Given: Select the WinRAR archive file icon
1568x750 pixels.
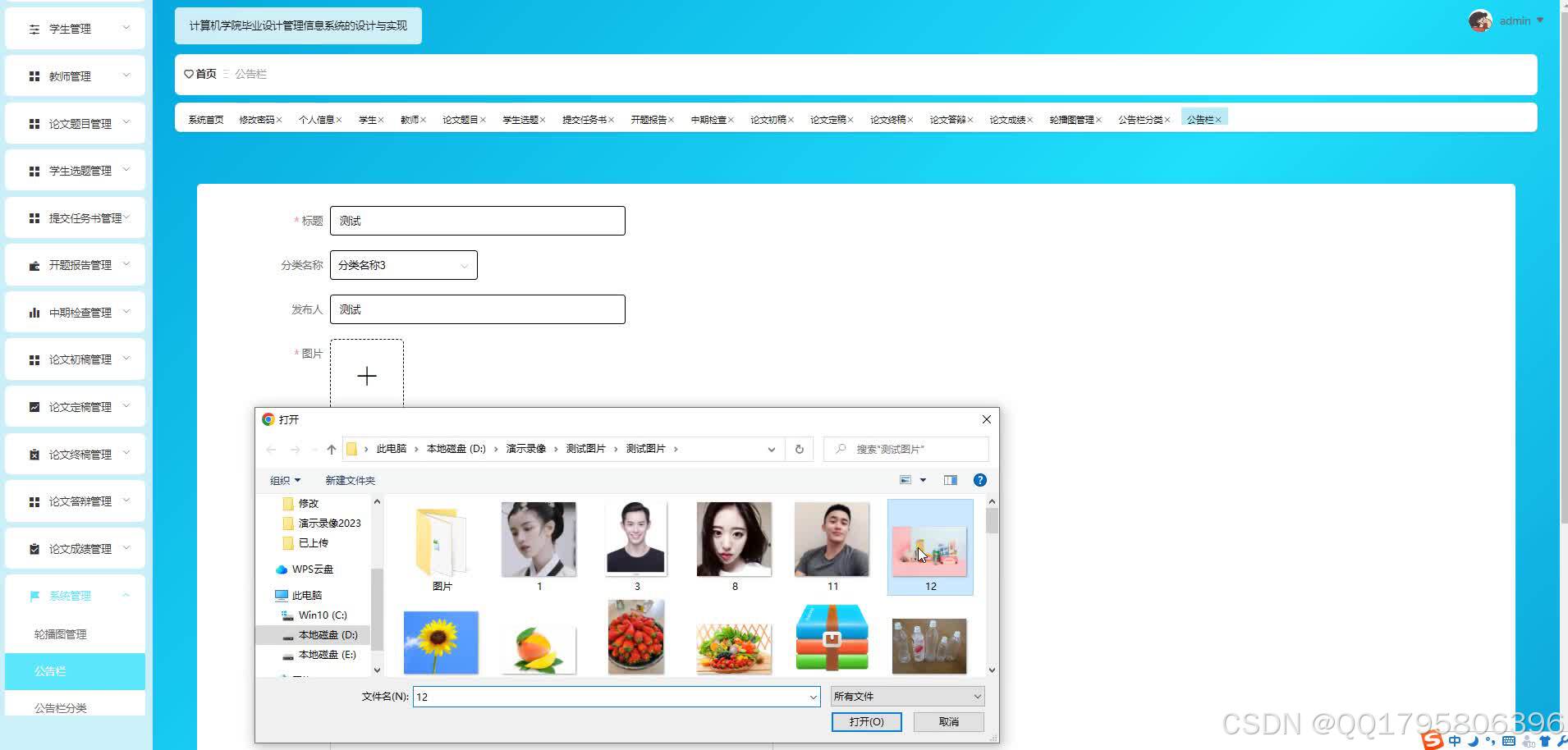Looking at the screenshot, I should point(832,638).
